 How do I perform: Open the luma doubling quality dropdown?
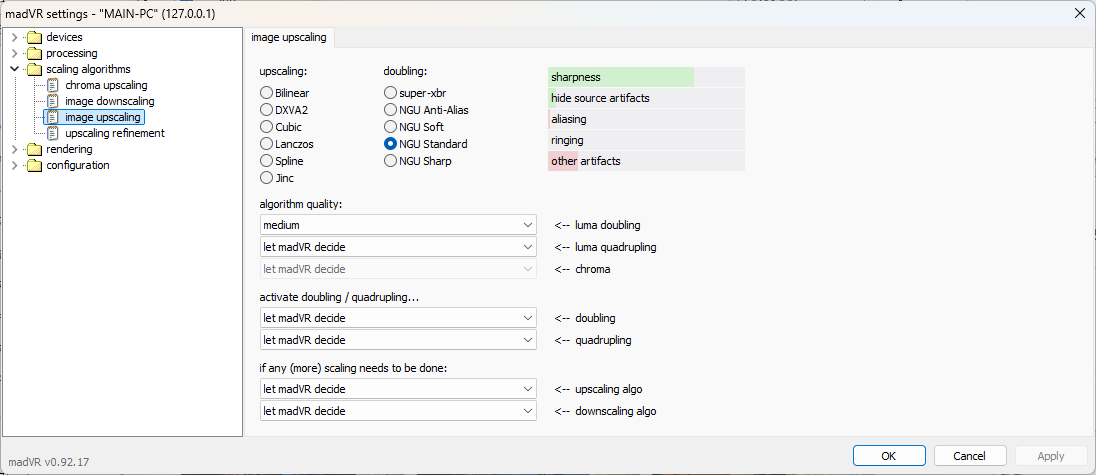tap(398, 225)
